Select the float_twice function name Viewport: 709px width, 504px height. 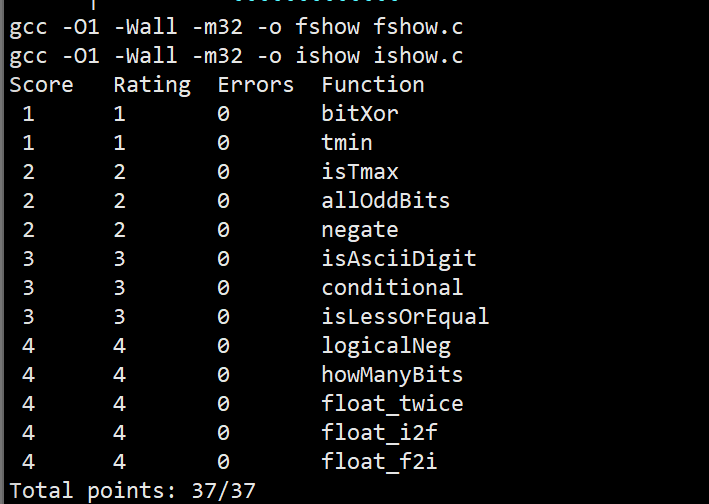pyautogui.click(x=392, y=404)
